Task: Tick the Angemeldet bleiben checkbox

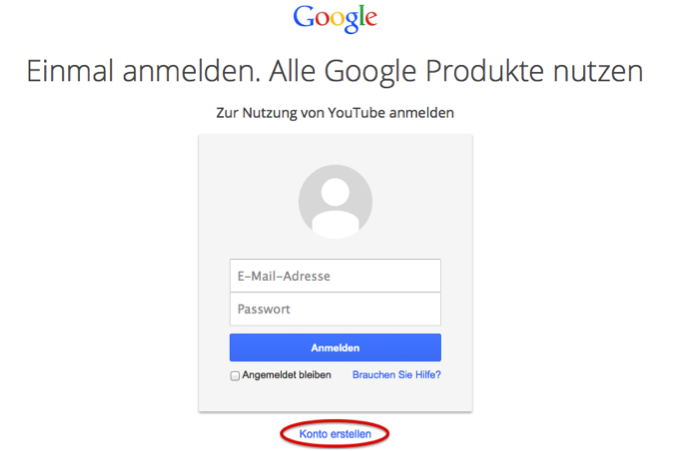Action: click(x=235, y=376)
